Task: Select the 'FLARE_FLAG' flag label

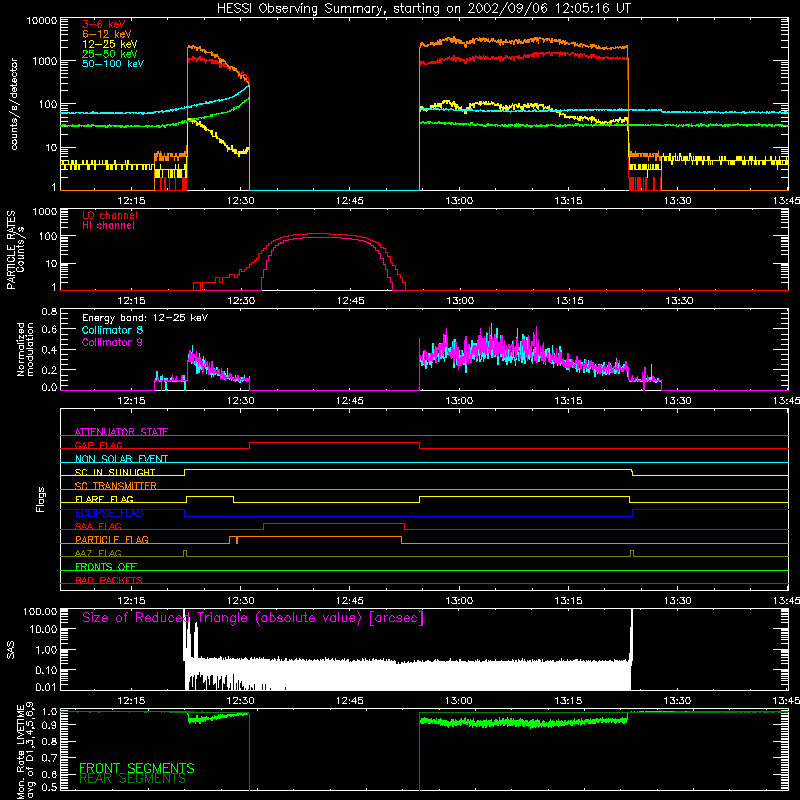Action: click(104, 499)
